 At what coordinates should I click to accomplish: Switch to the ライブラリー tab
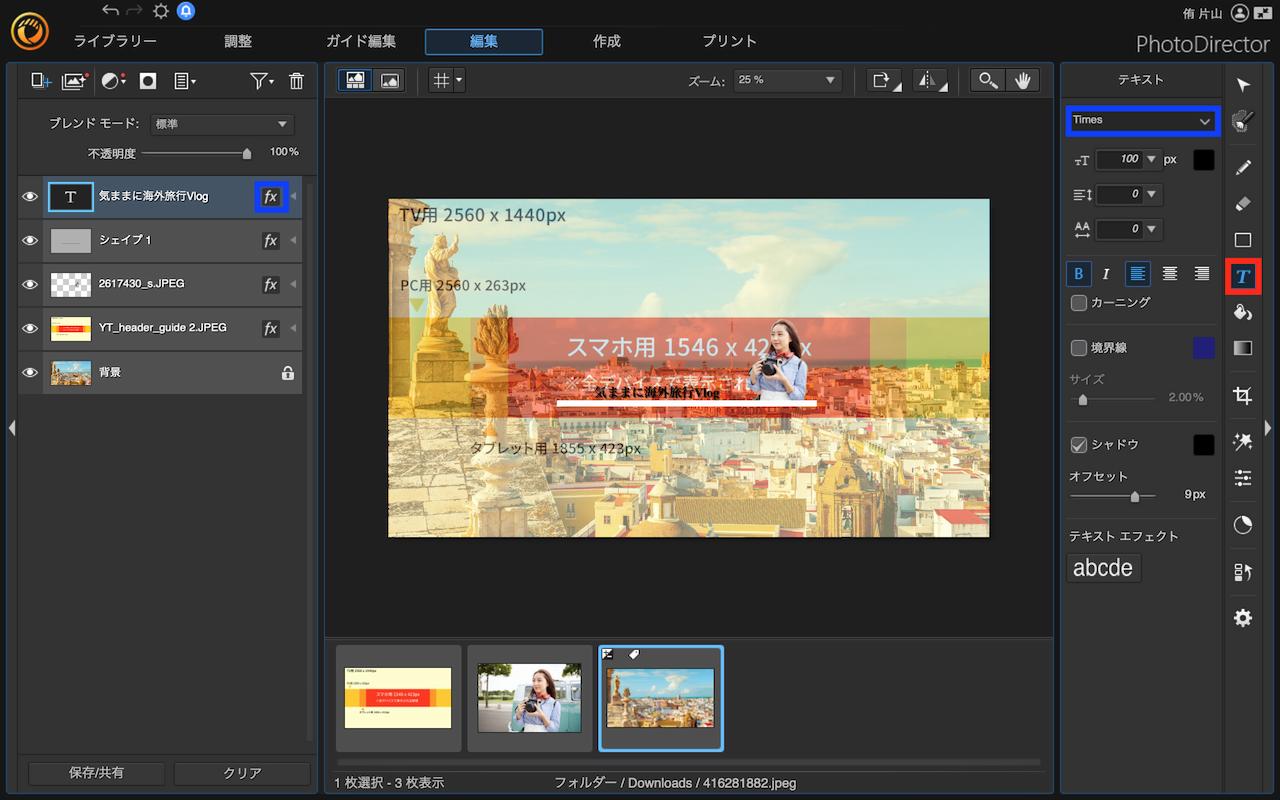point(115,41)
